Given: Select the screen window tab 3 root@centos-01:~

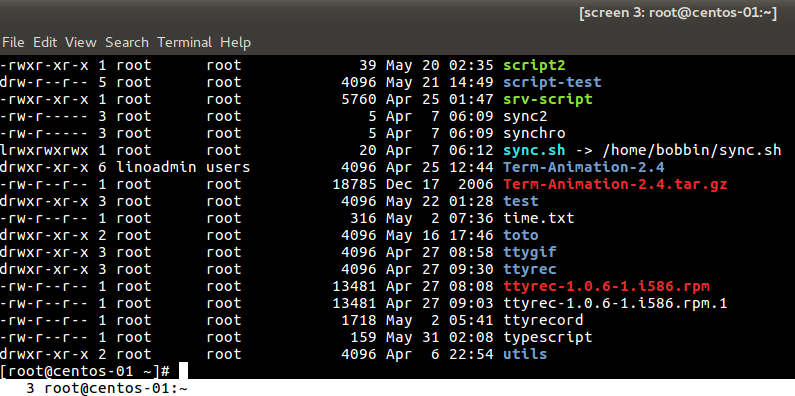Looking at the screenshot, I should tap(107, 388).
